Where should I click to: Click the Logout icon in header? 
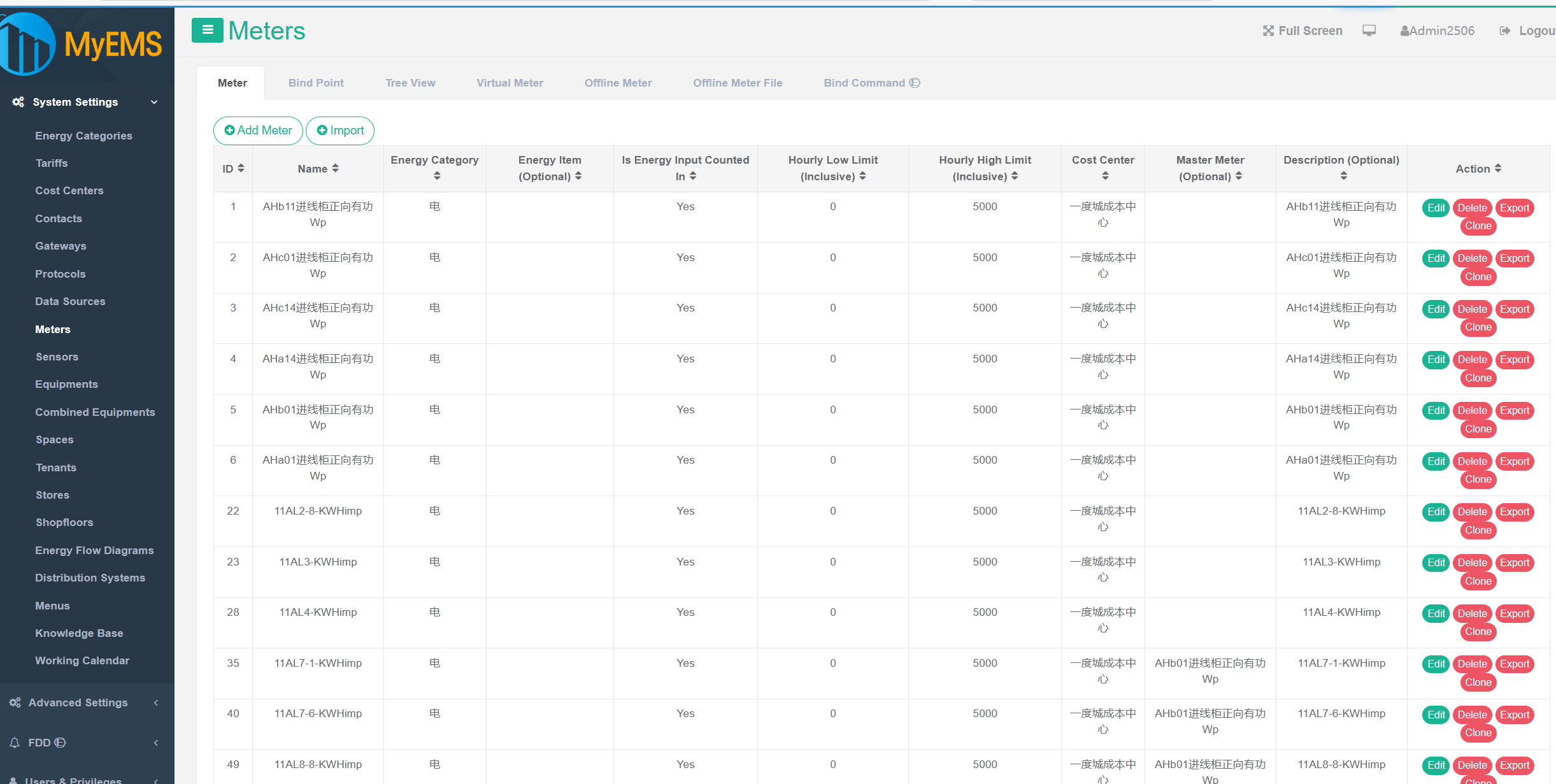click(x=1504, y=31)
